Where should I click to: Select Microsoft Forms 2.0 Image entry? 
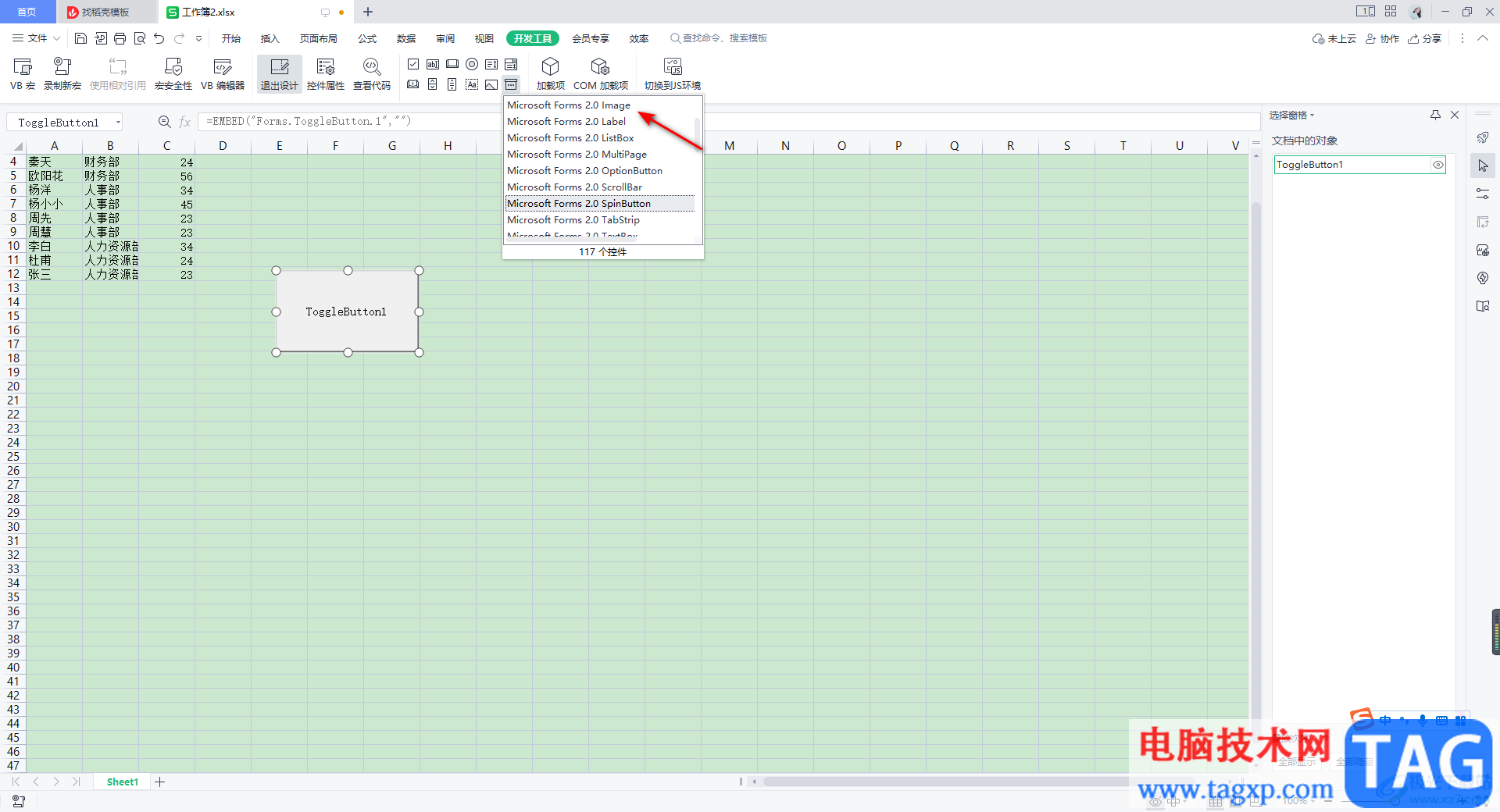point(569,105)
